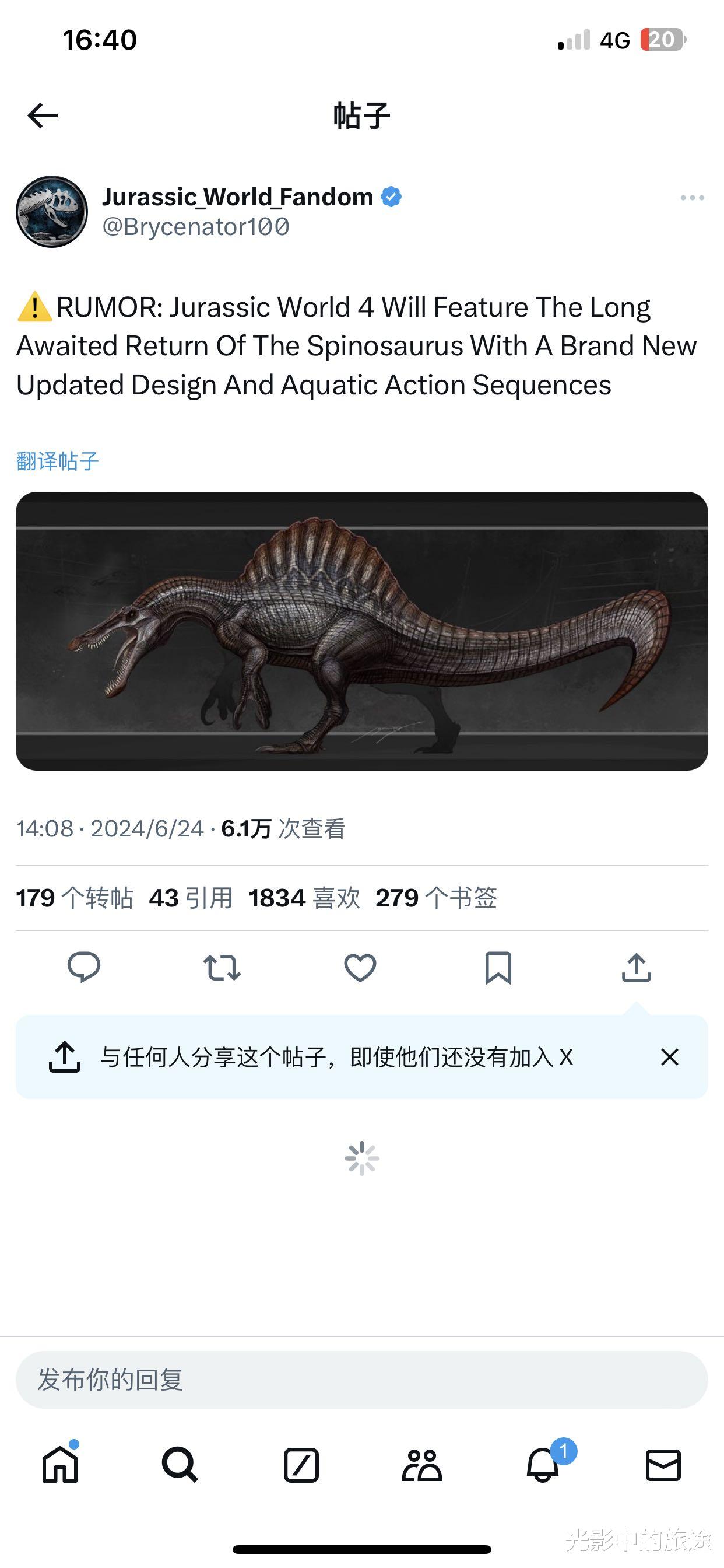Tap the reply speech bubble icon

pos(84,967)
